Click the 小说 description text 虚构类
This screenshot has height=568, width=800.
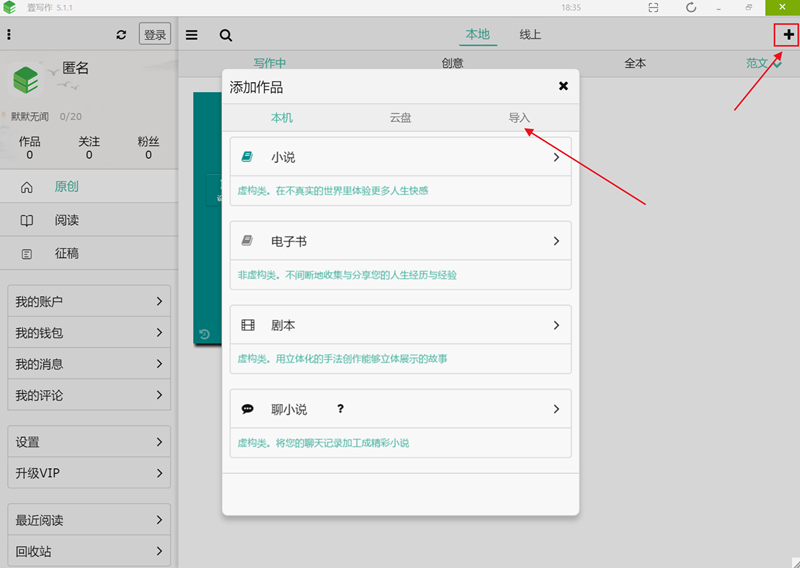[x=333, y=191]
